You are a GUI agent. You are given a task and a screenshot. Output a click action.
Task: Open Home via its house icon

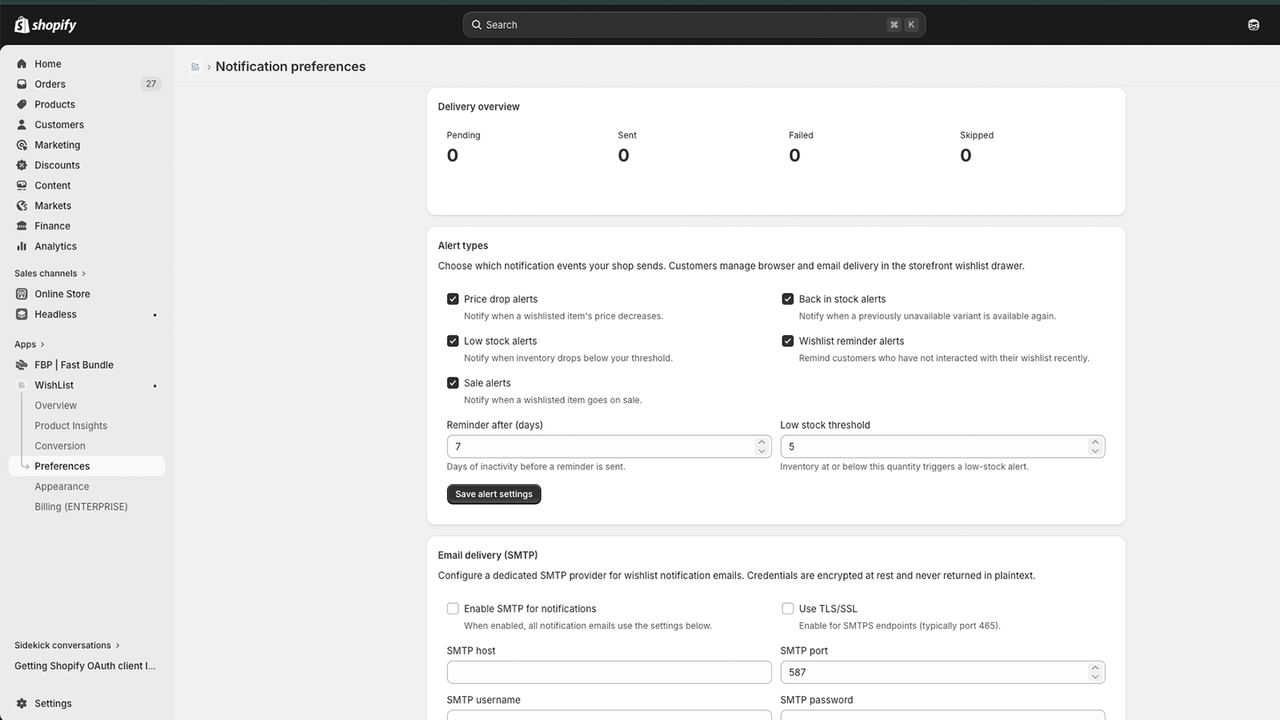tap(22, 64)
